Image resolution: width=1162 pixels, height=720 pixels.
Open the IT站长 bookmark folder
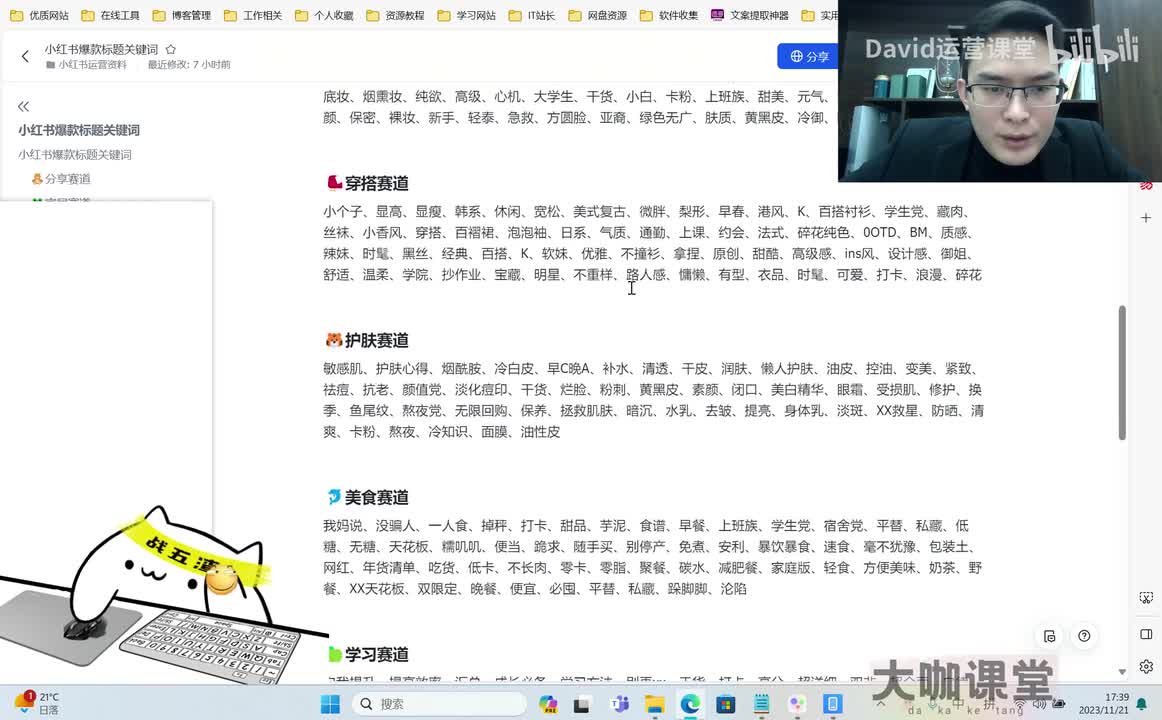click(532, 15)
